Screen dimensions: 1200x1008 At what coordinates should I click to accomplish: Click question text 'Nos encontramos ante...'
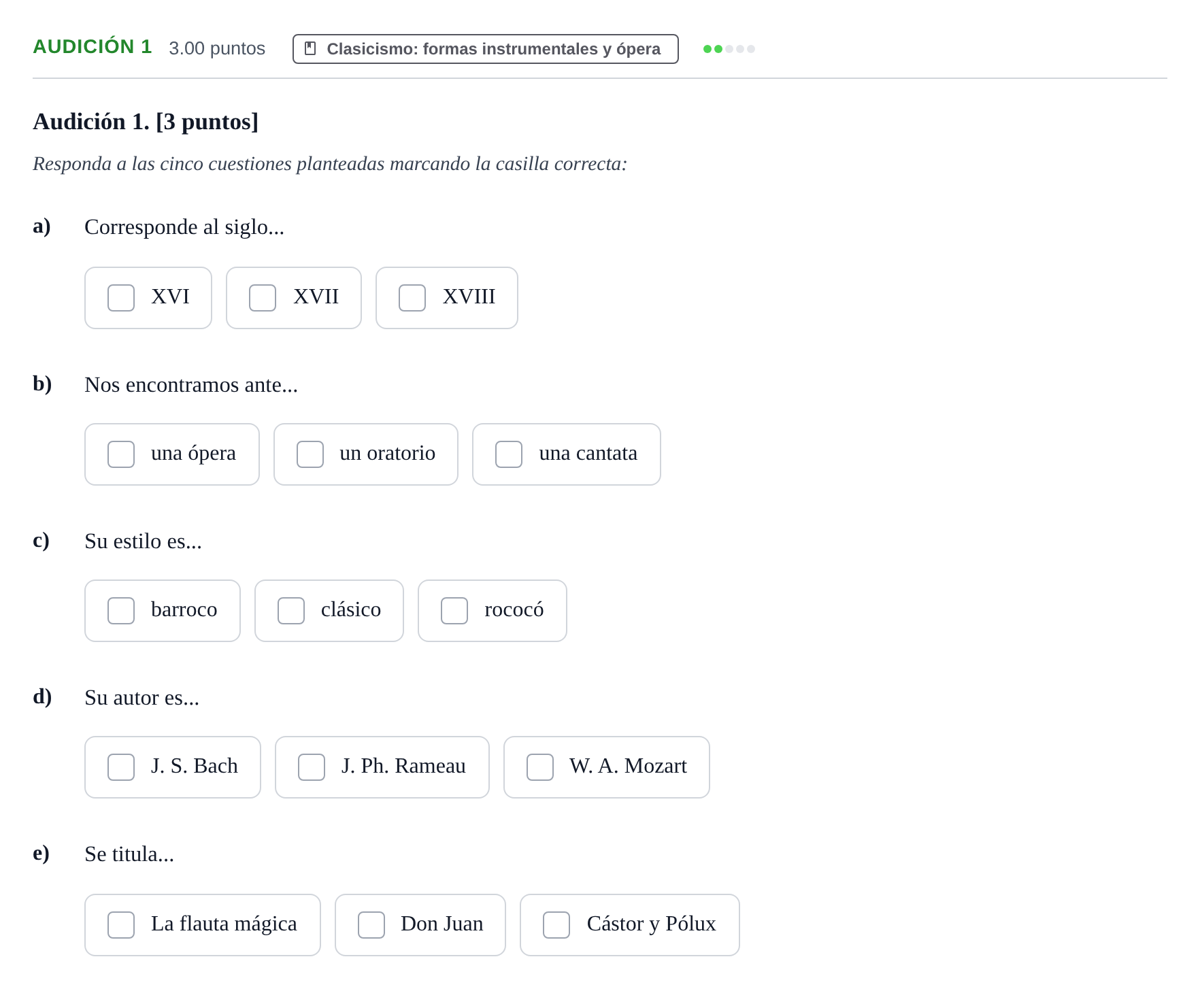tap(191, 385)
